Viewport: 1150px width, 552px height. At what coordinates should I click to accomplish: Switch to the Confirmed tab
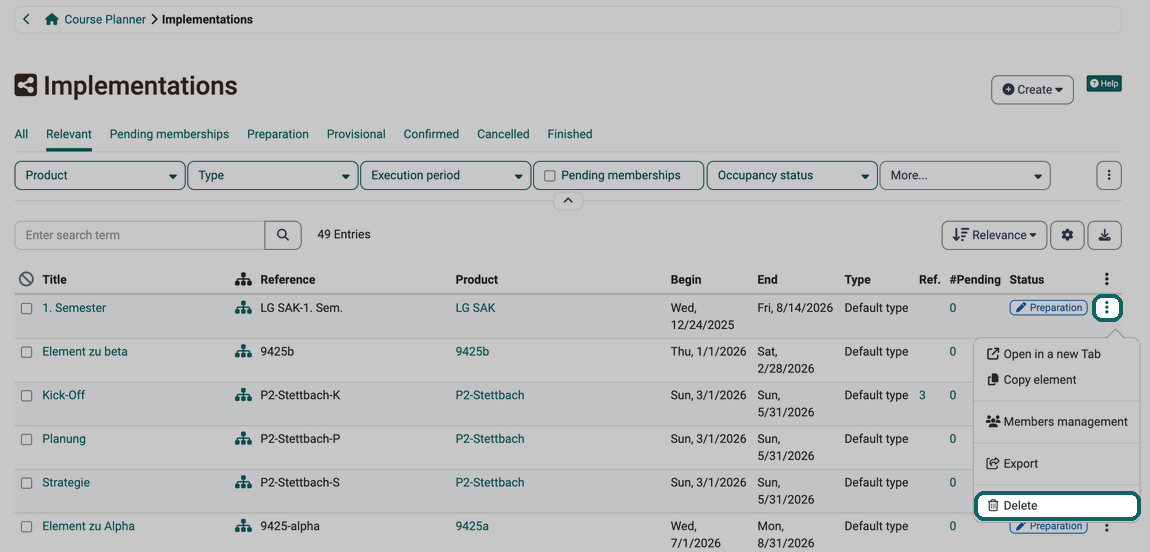(431, 134)
